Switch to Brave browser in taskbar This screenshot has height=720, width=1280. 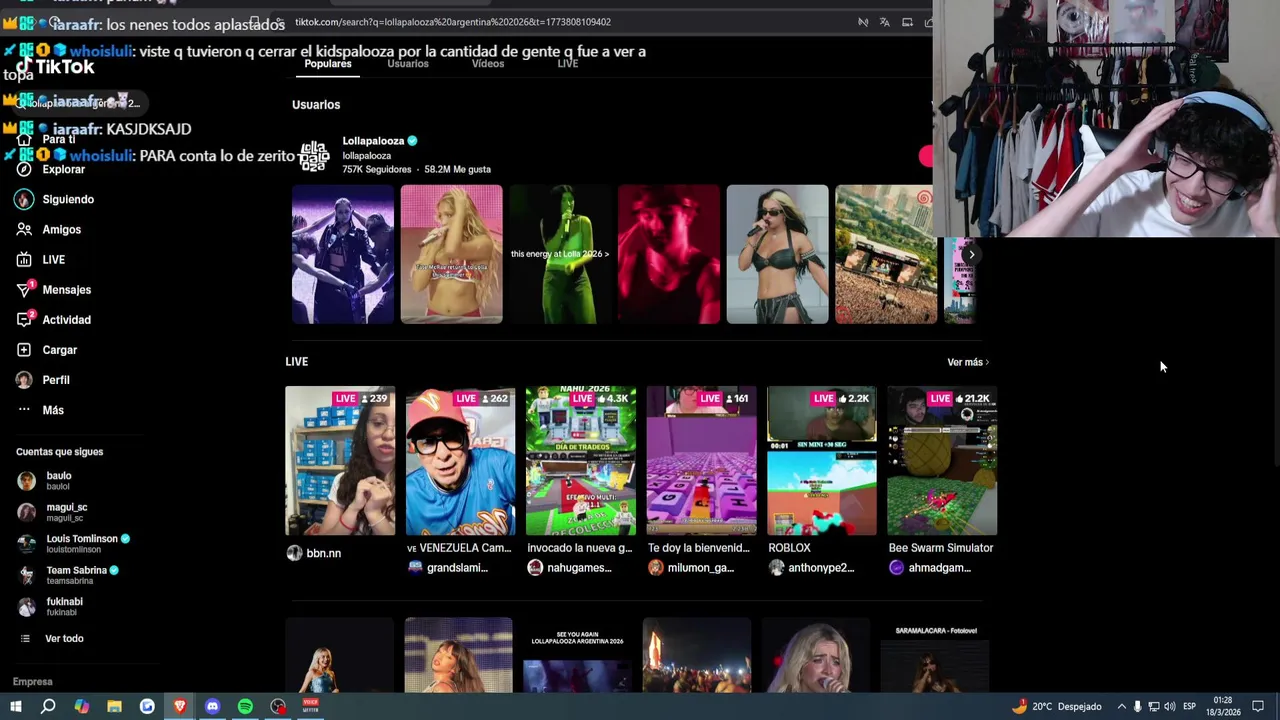pos(180,706)
